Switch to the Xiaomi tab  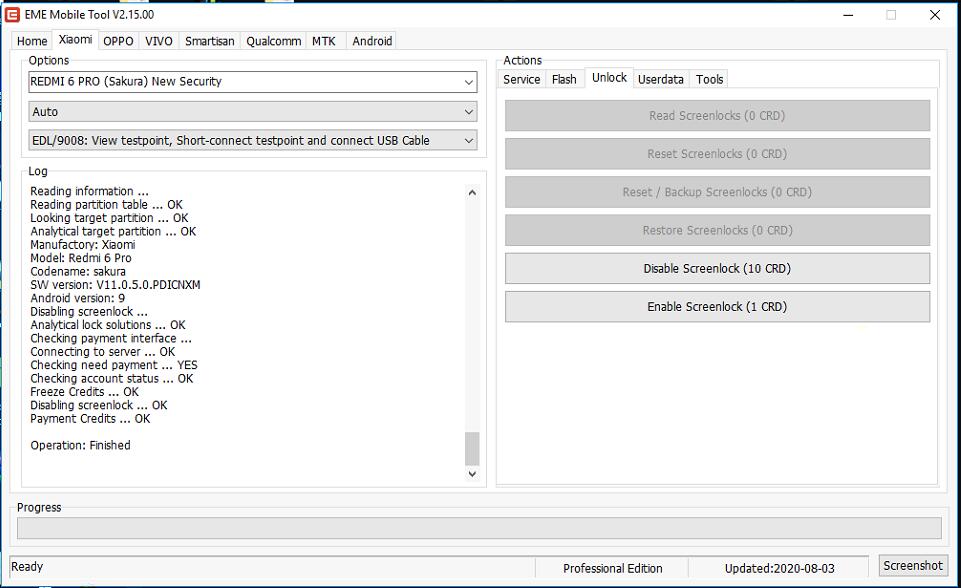click(x=75, y=40)
